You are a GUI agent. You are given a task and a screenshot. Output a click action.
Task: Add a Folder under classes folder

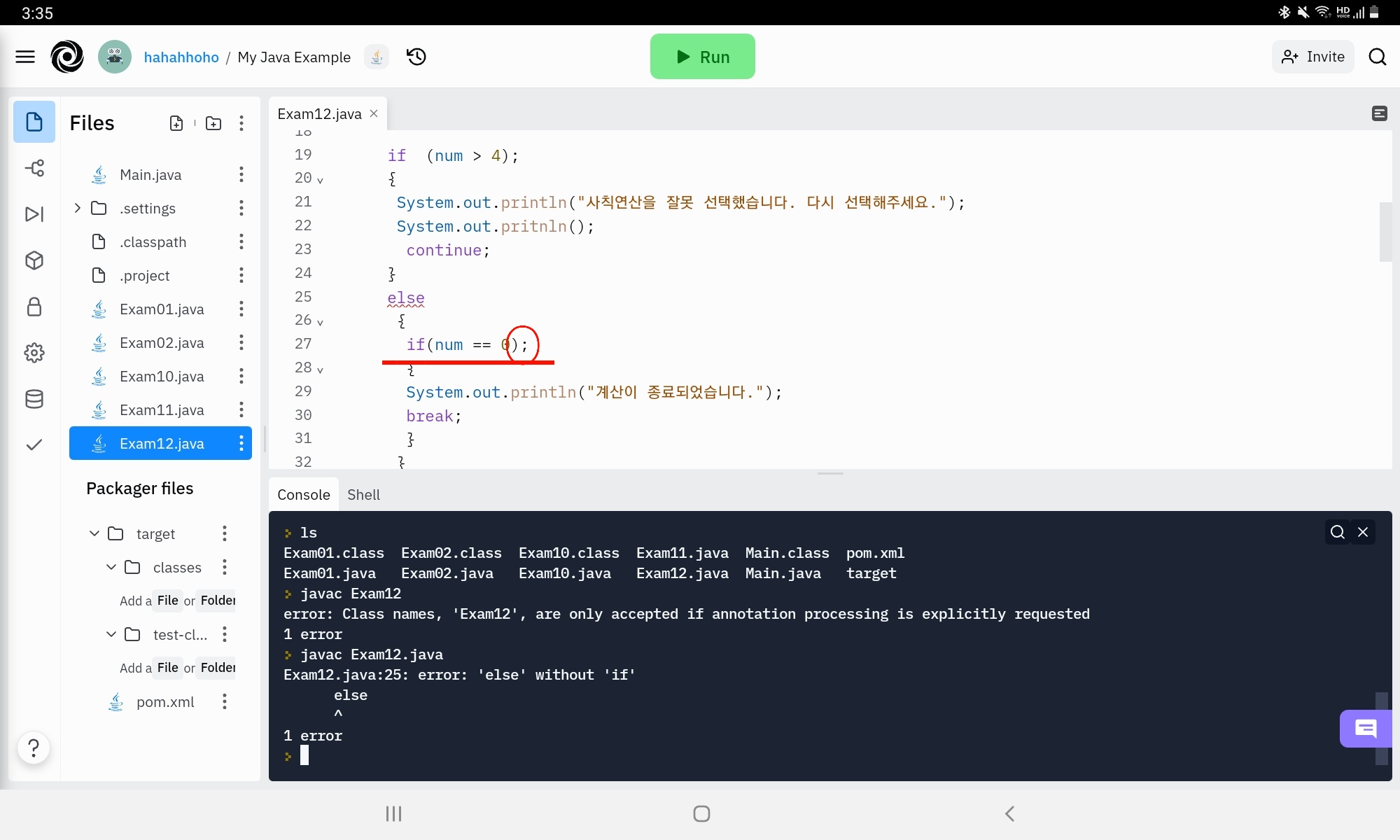(218, 601)
